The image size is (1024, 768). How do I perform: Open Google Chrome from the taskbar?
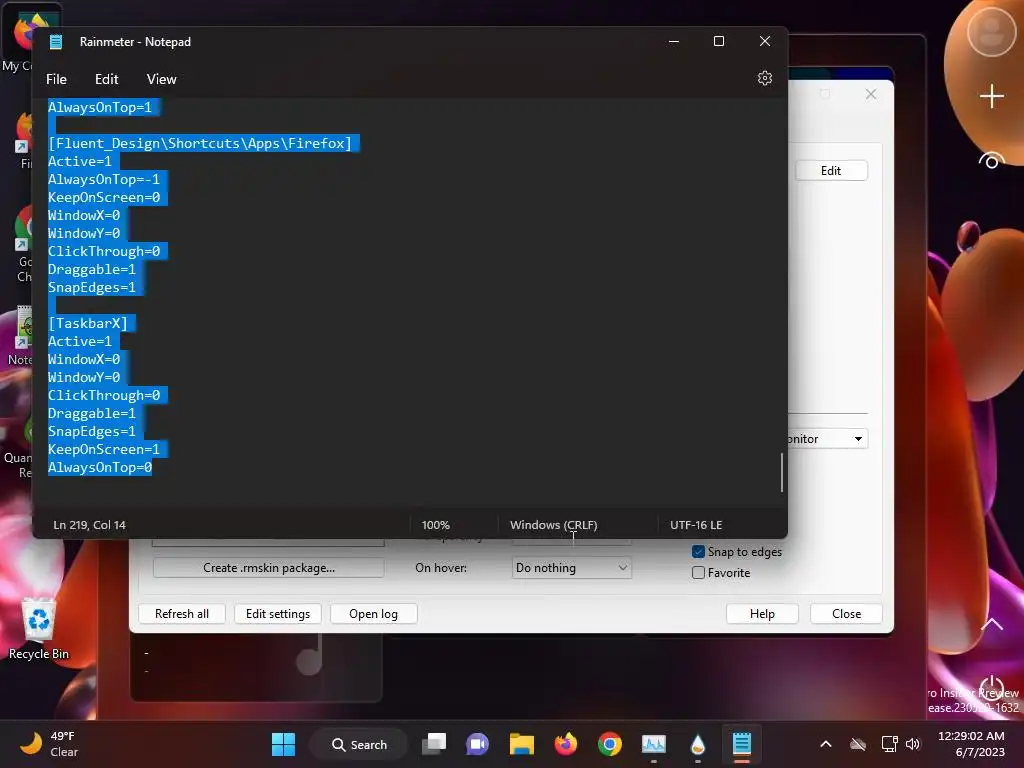609,744
